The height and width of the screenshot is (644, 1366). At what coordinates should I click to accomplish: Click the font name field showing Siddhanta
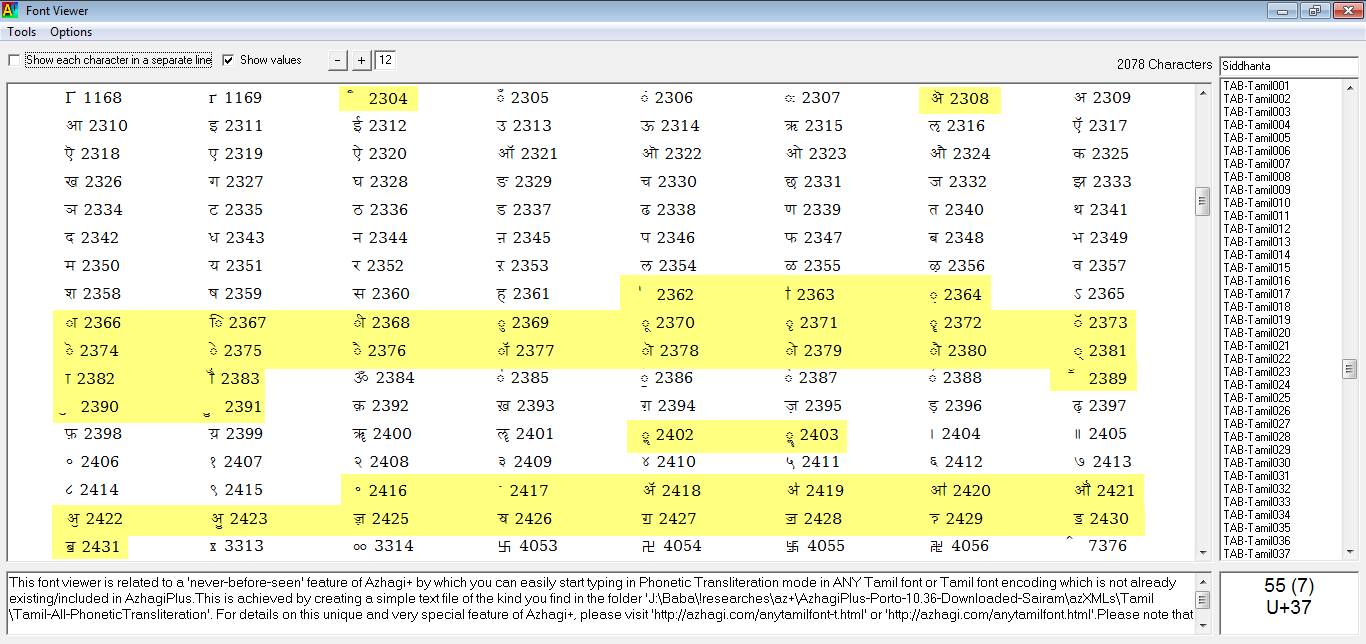pyautogui.click(x=1288, y=65)
